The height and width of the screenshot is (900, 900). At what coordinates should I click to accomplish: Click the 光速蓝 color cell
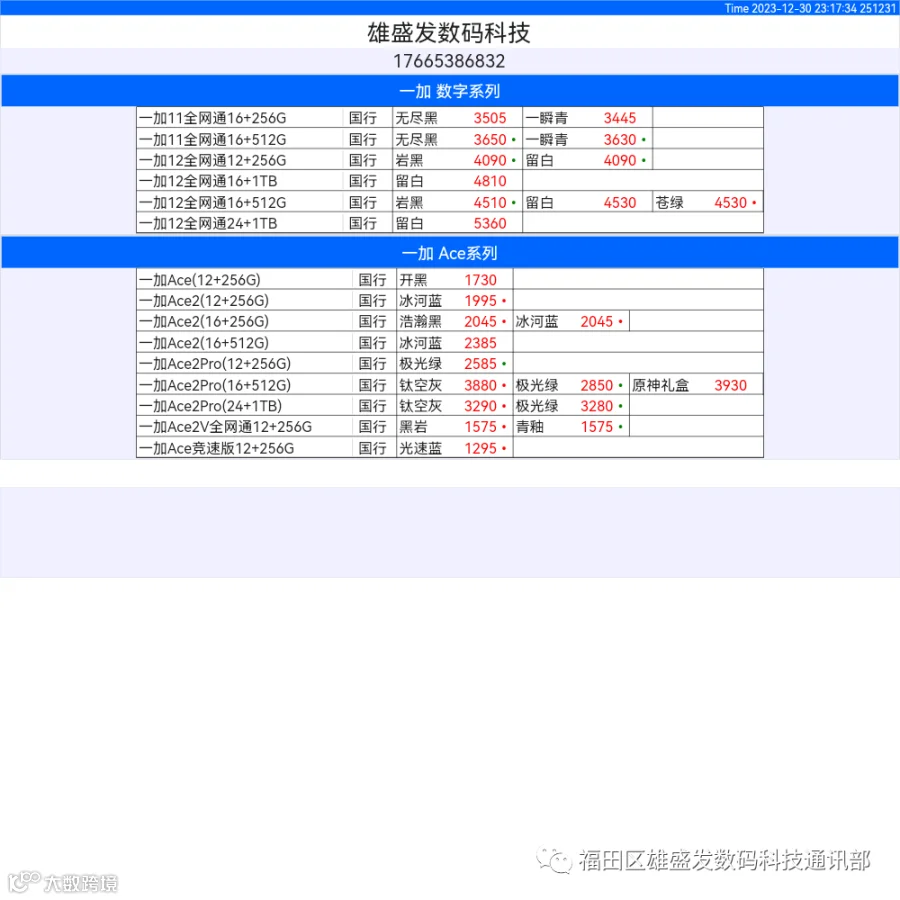coord(421,448)
